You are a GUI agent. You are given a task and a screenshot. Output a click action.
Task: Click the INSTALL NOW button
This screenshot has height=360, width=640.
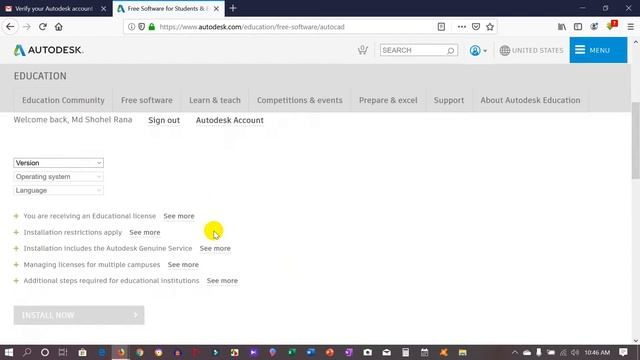coord(79,315)
